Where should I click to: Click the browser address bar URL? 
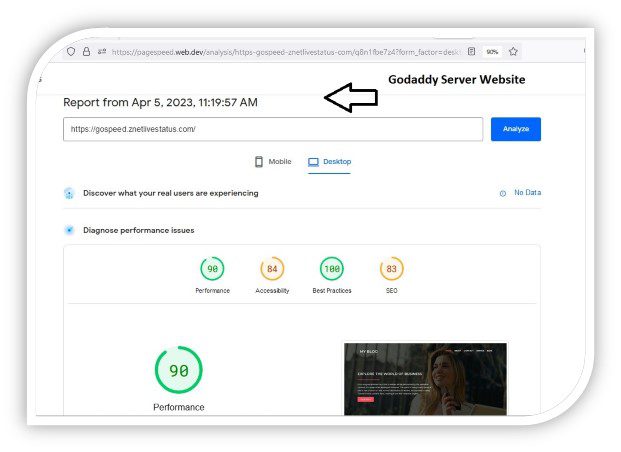click(x=280, y=52)
